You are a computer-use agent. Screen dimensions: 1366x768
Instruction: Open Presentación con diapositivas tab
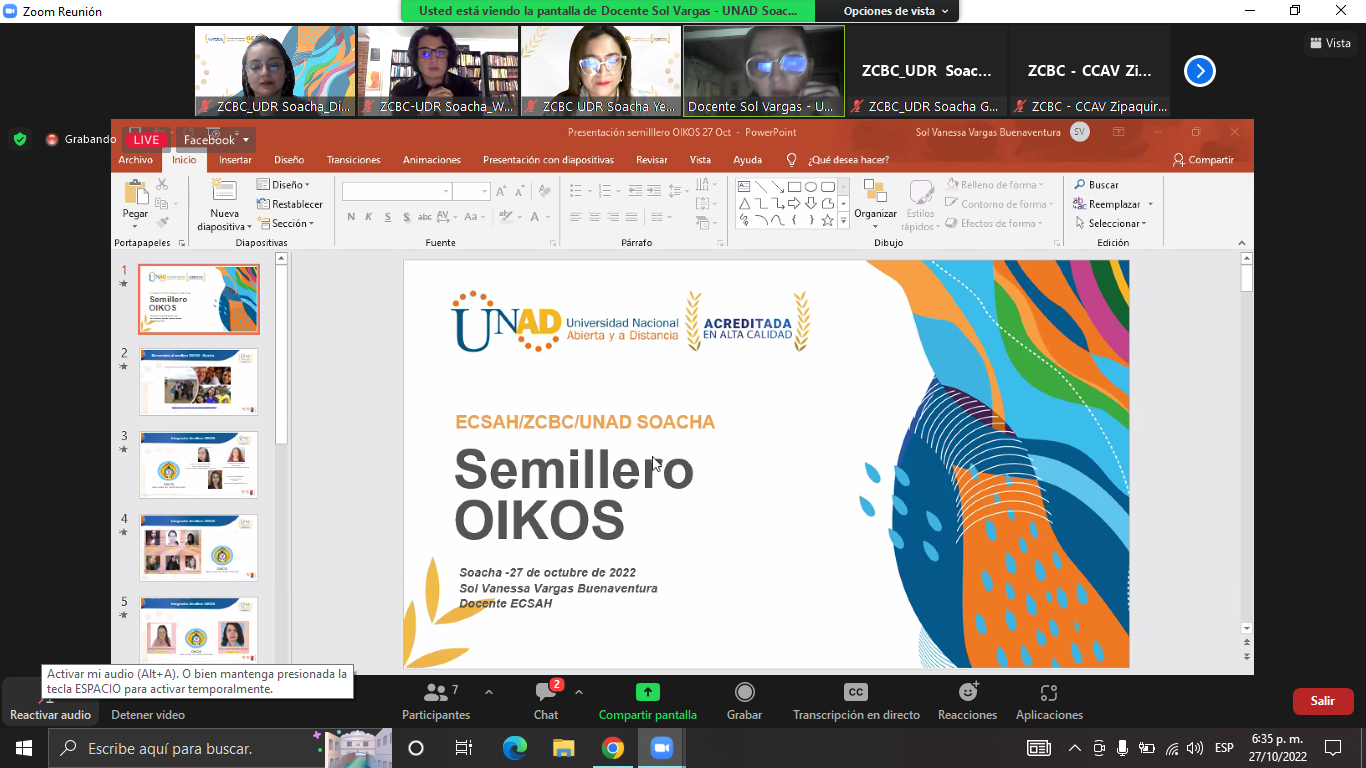[x=548, y=160]
